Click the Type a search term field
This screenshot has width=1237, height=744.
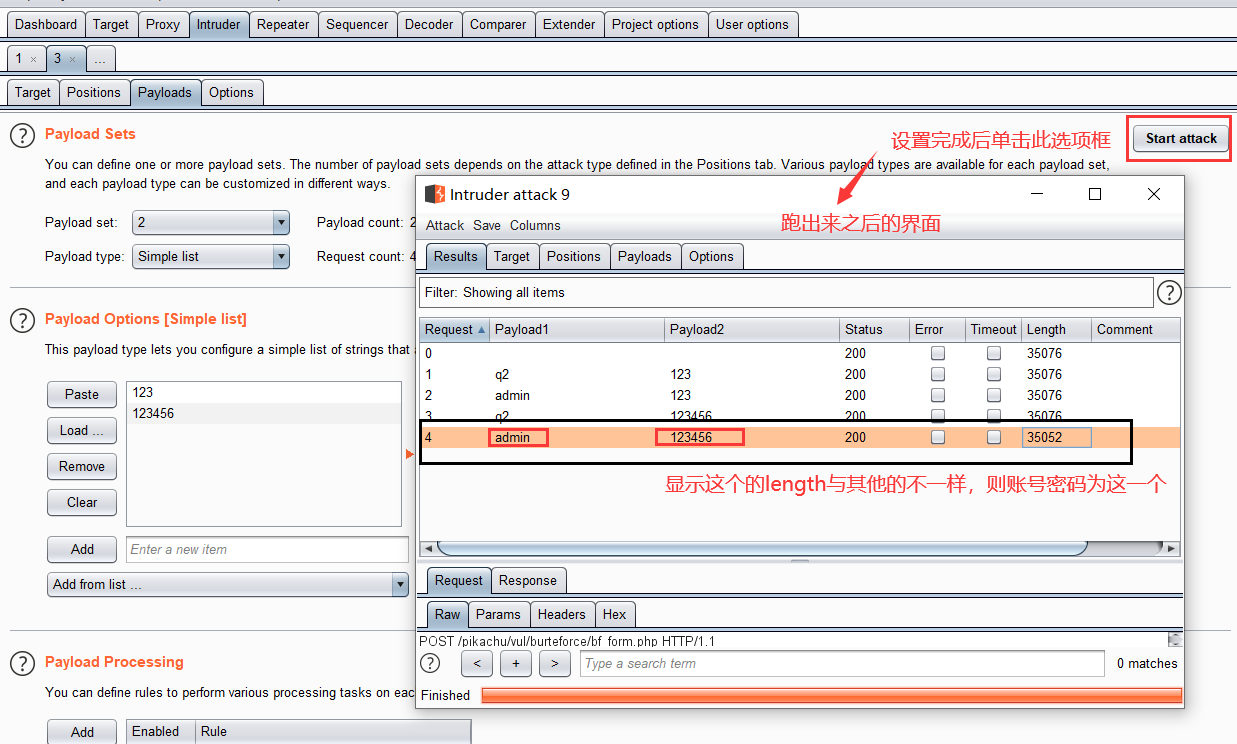pyautogui.click(x=842, y=663)
